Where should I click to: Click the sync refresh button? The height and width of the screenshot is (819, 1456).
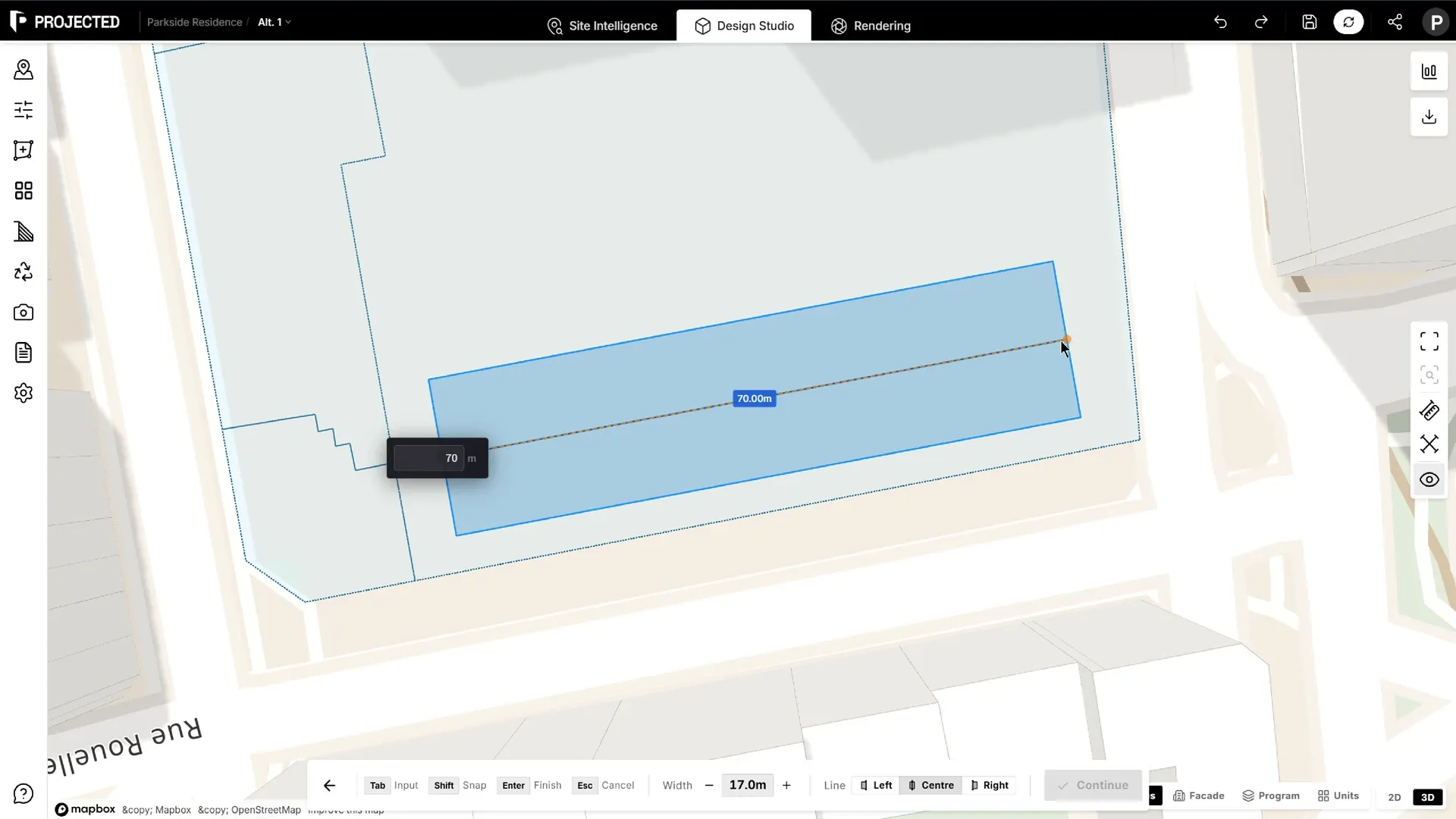coord(1348,22)
